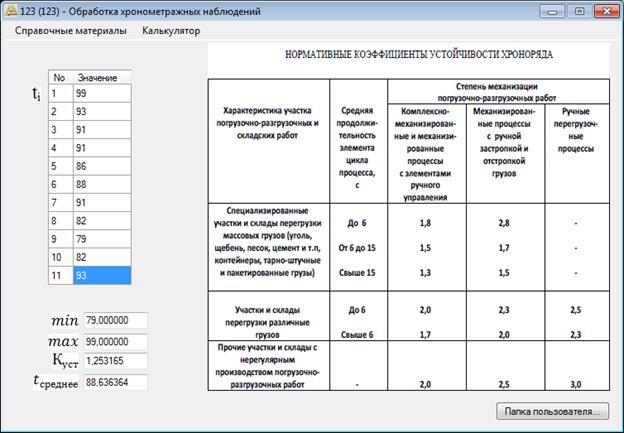Click the min field showing 79,000000
This screenshot has width=624, height=433.
(x=115, y=320)
